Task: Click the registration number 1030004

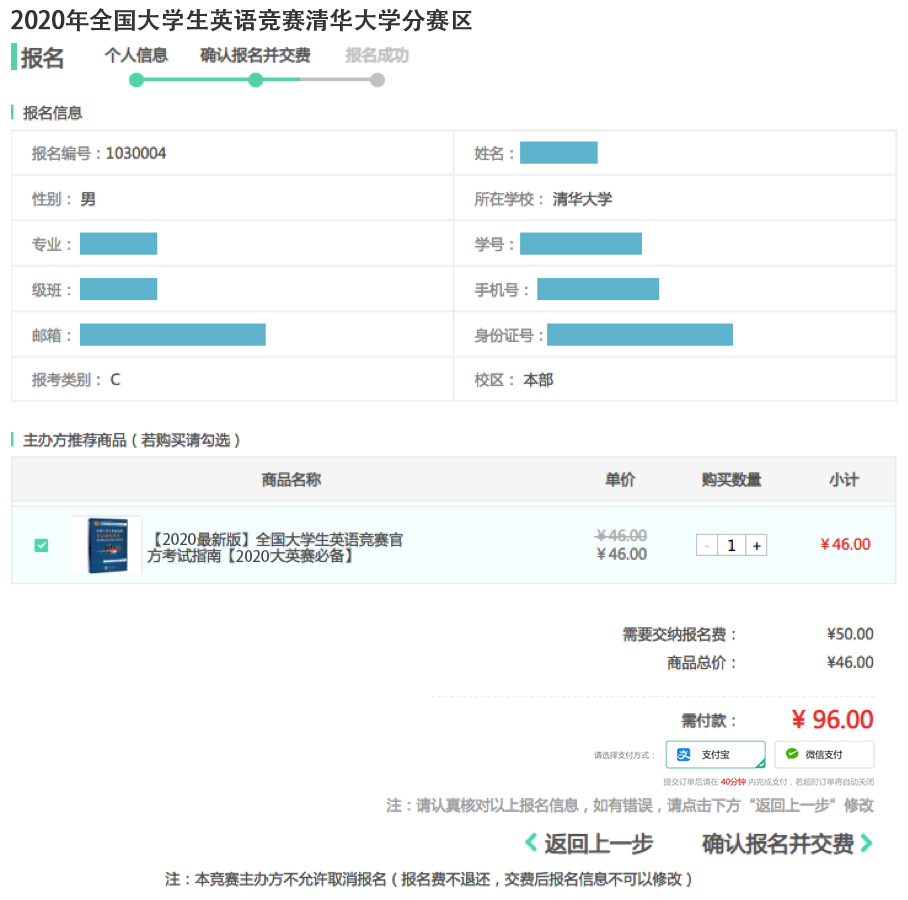Action: coord(136,154)
